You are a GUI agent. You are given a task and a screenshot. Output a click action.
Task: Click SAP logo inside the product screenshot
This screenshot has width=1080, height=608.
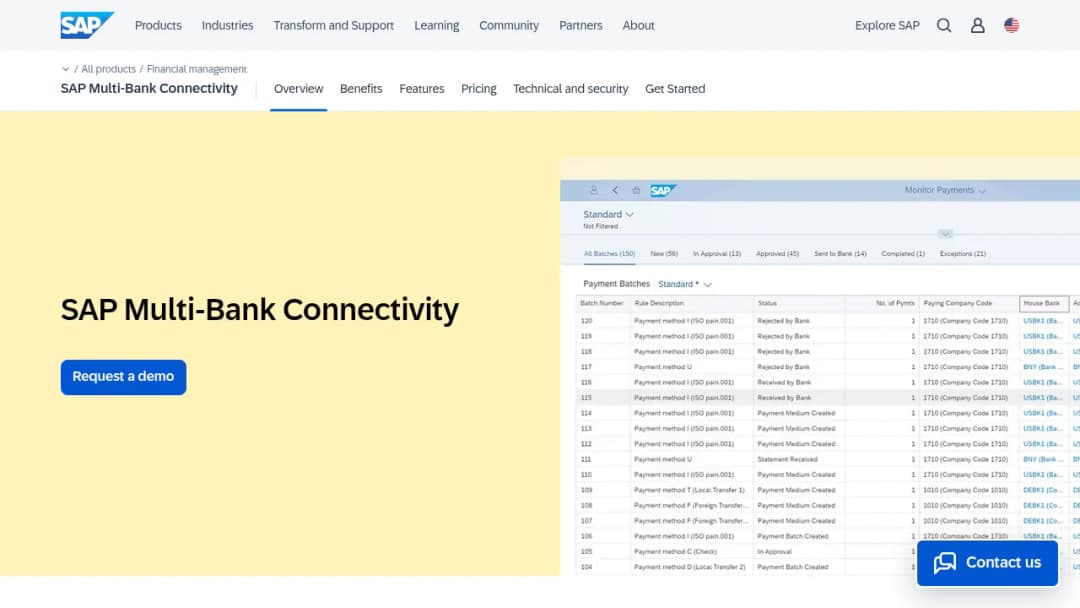point(663,191)
